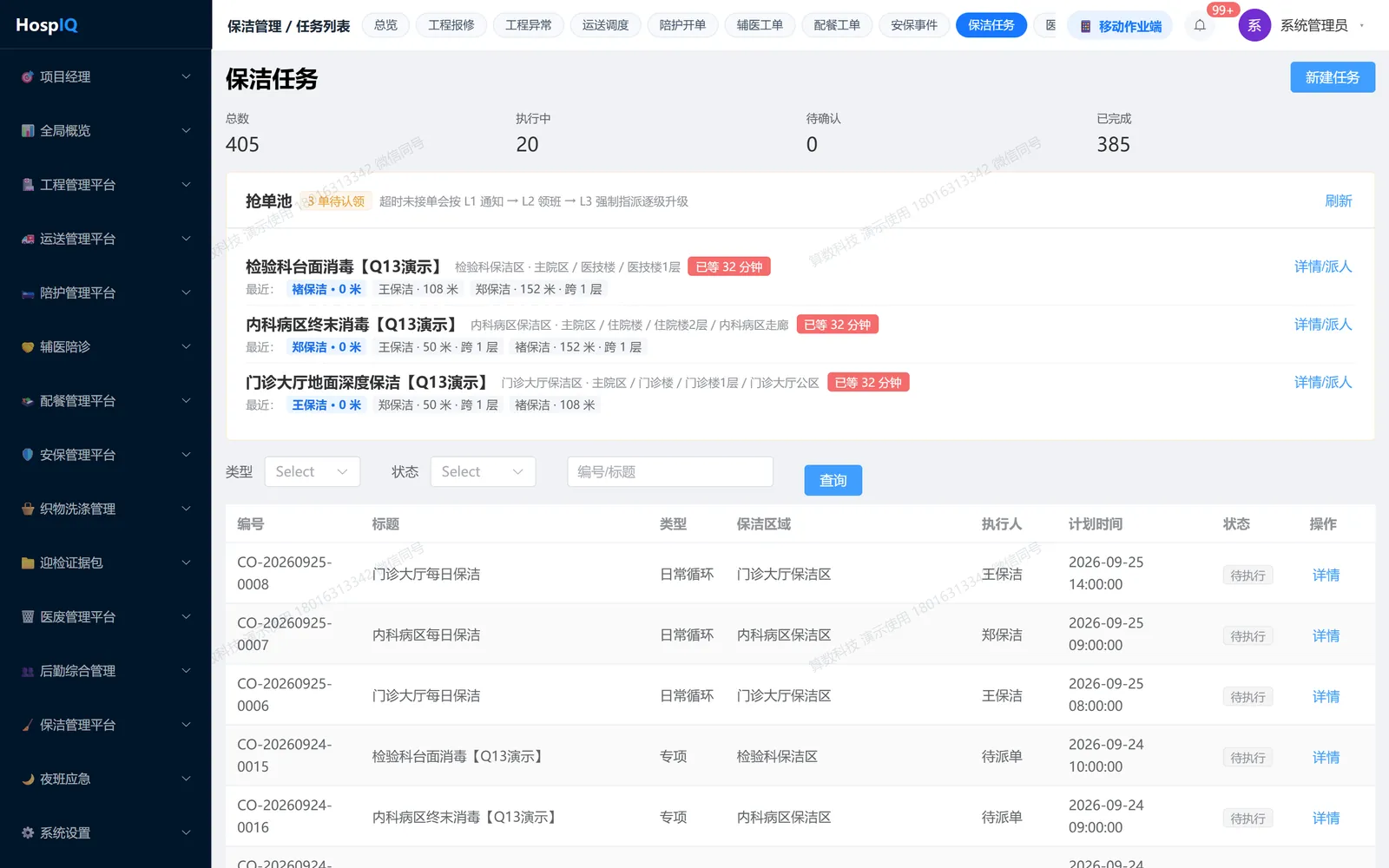Expand the 项目经理 menu chevron
1389x868 pixels.
186,76
